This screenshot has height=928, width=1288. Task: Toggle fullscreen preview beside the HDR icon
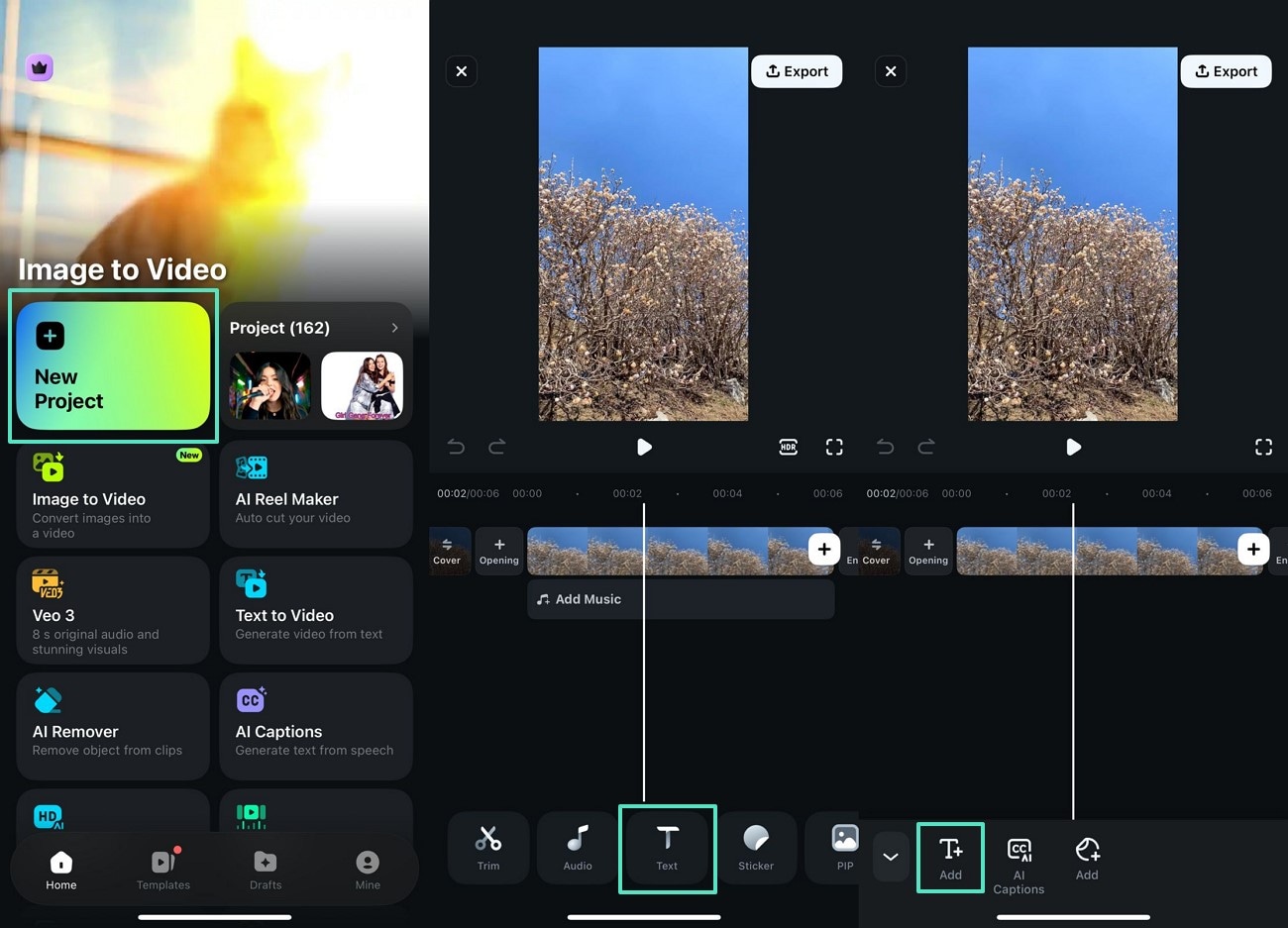click(x=834, y=447)
